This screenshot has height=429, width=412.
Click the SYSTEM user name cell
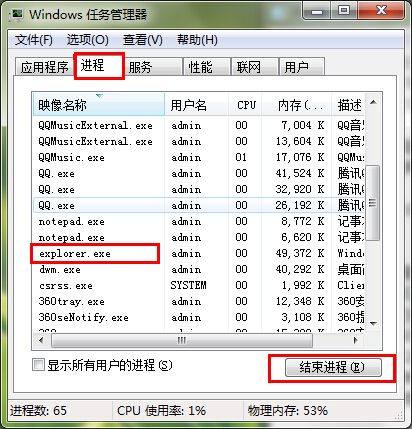(188, 285)
